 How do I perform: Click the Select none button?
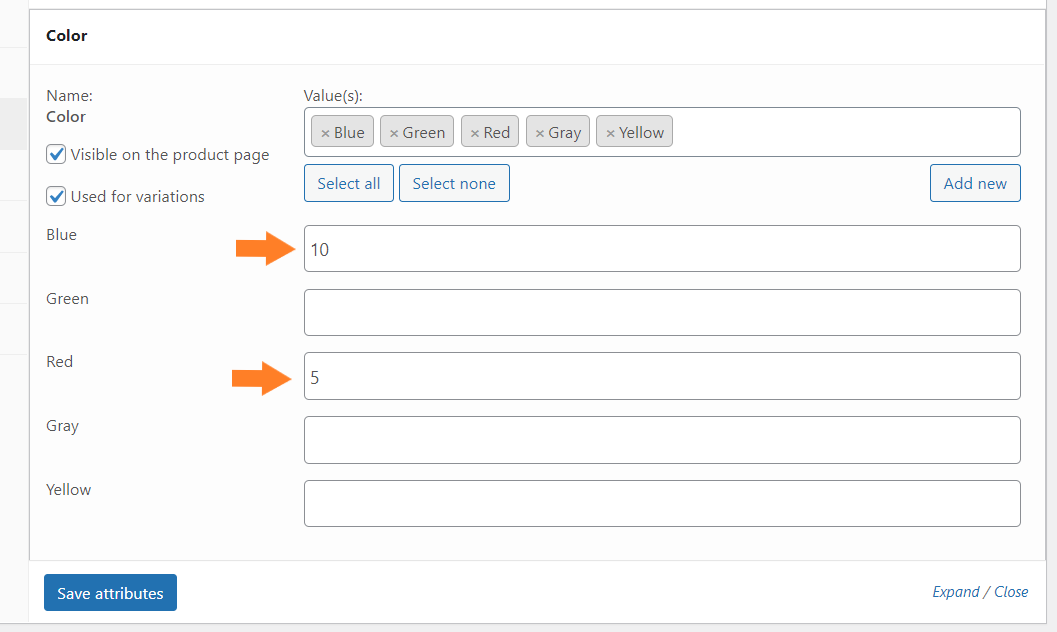[454, 183]
